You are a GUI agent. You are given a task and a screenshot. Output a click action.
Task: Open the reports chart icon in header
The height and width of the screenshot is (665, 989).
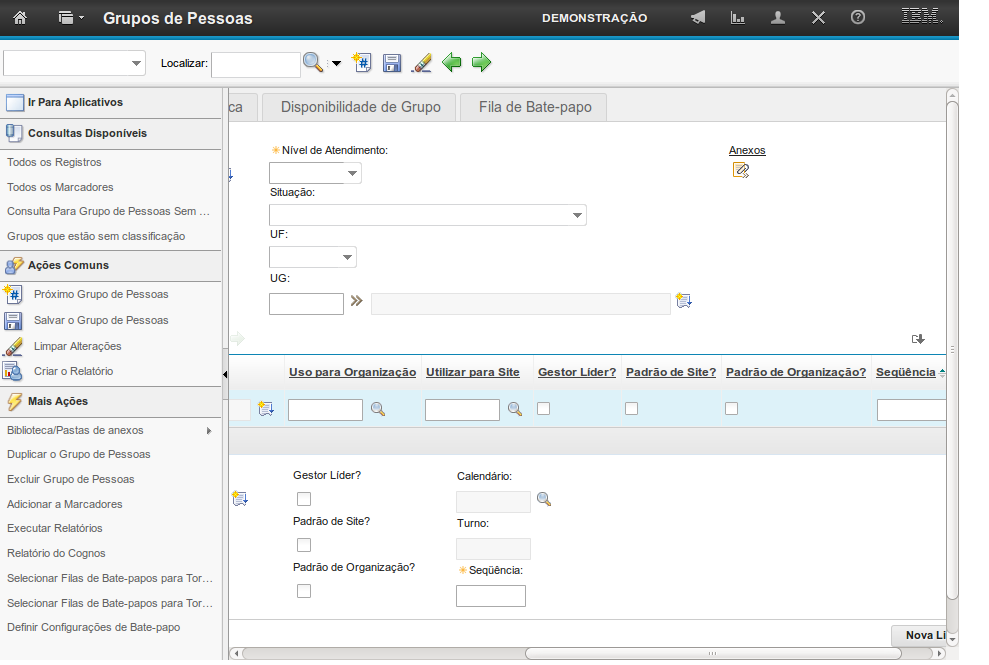coord(738,18)
